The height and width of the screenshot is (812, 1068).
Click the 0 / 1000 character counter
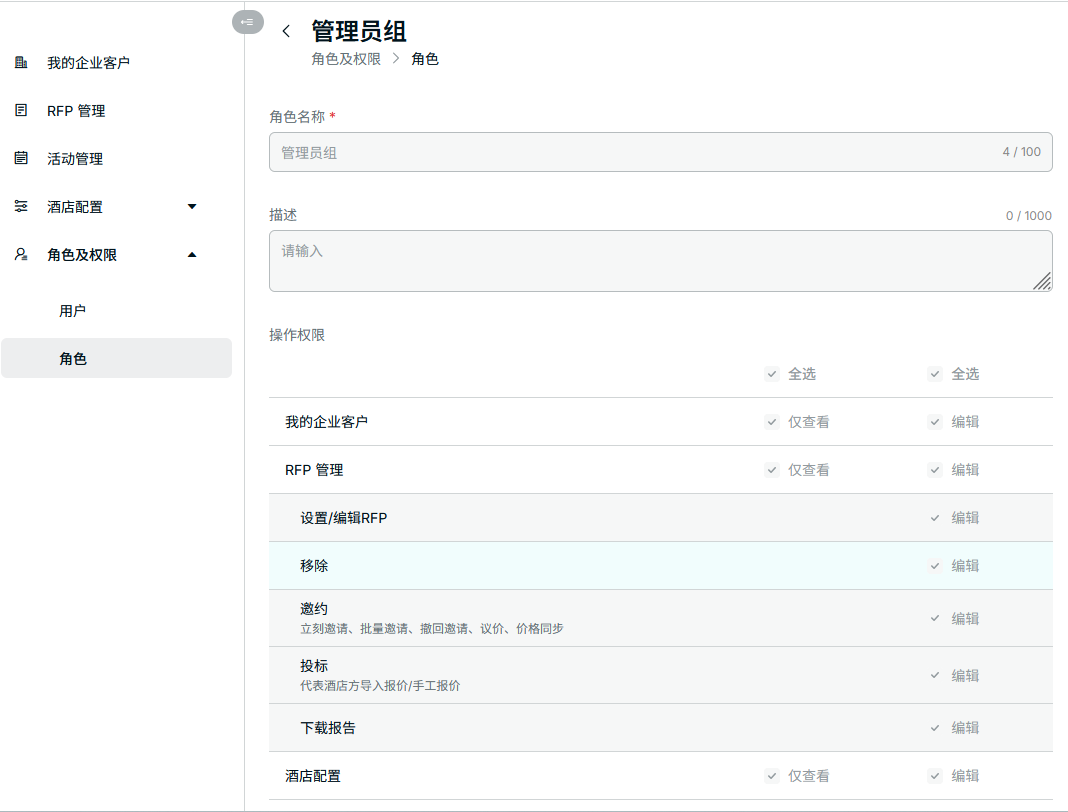click(1028, 215)
